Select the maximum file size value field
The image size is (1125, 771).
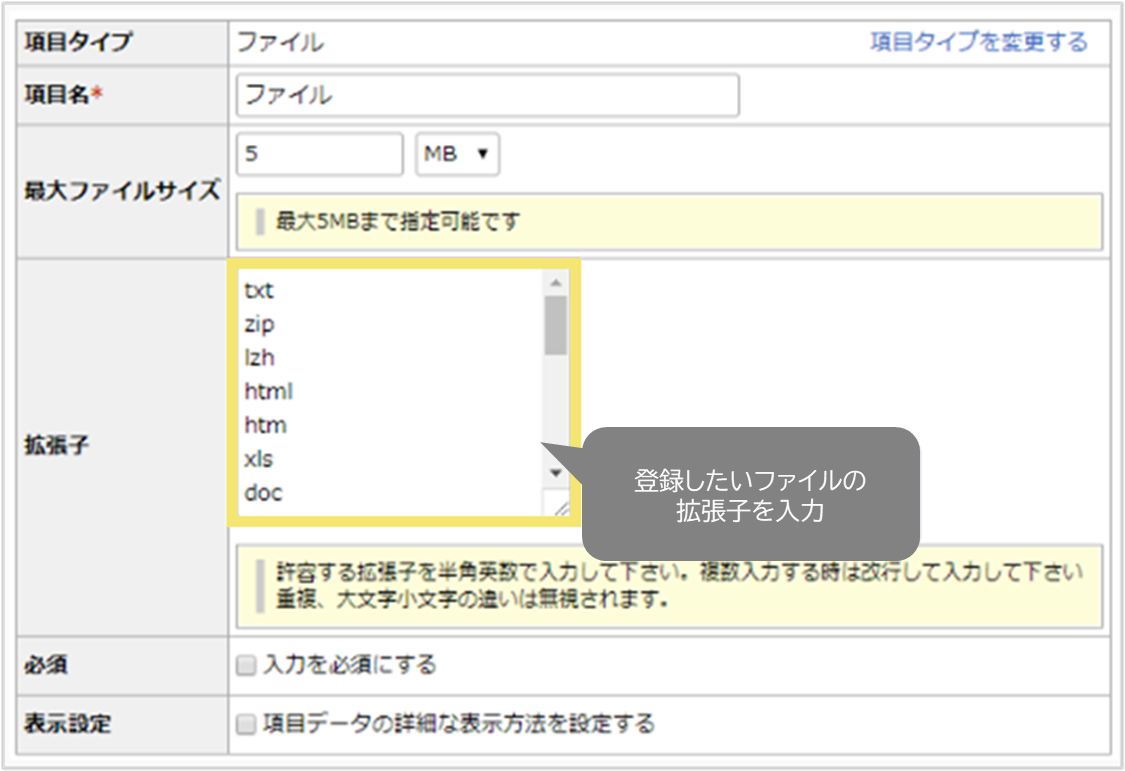(320, 154)
